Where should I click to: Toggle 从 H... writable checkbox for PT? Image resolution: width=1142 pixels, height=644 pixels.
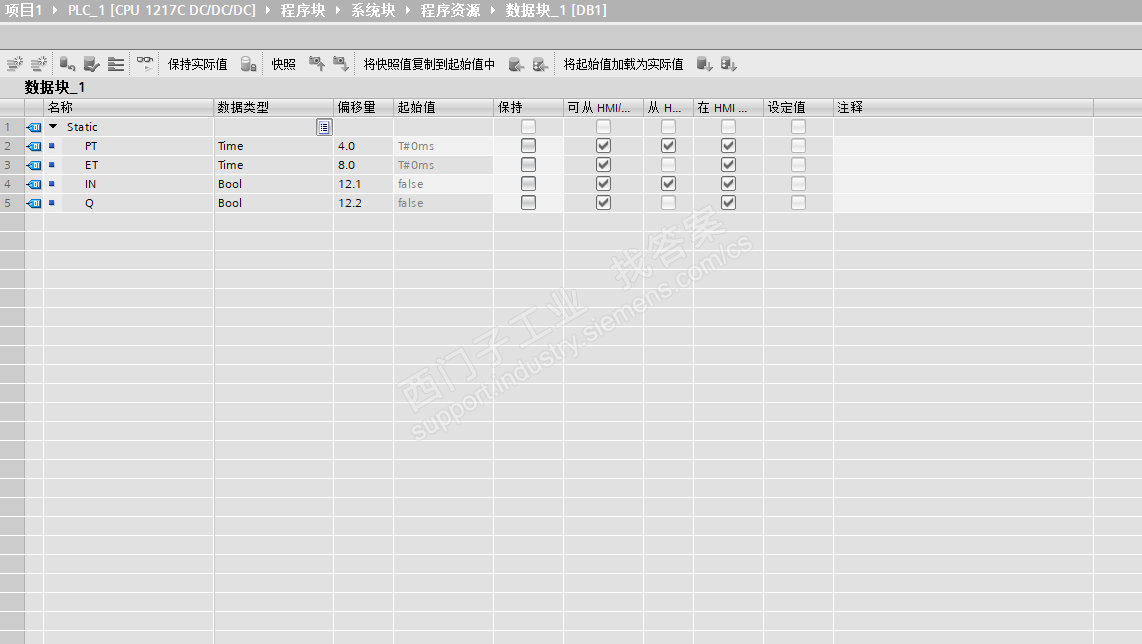[x=668, y=146]
